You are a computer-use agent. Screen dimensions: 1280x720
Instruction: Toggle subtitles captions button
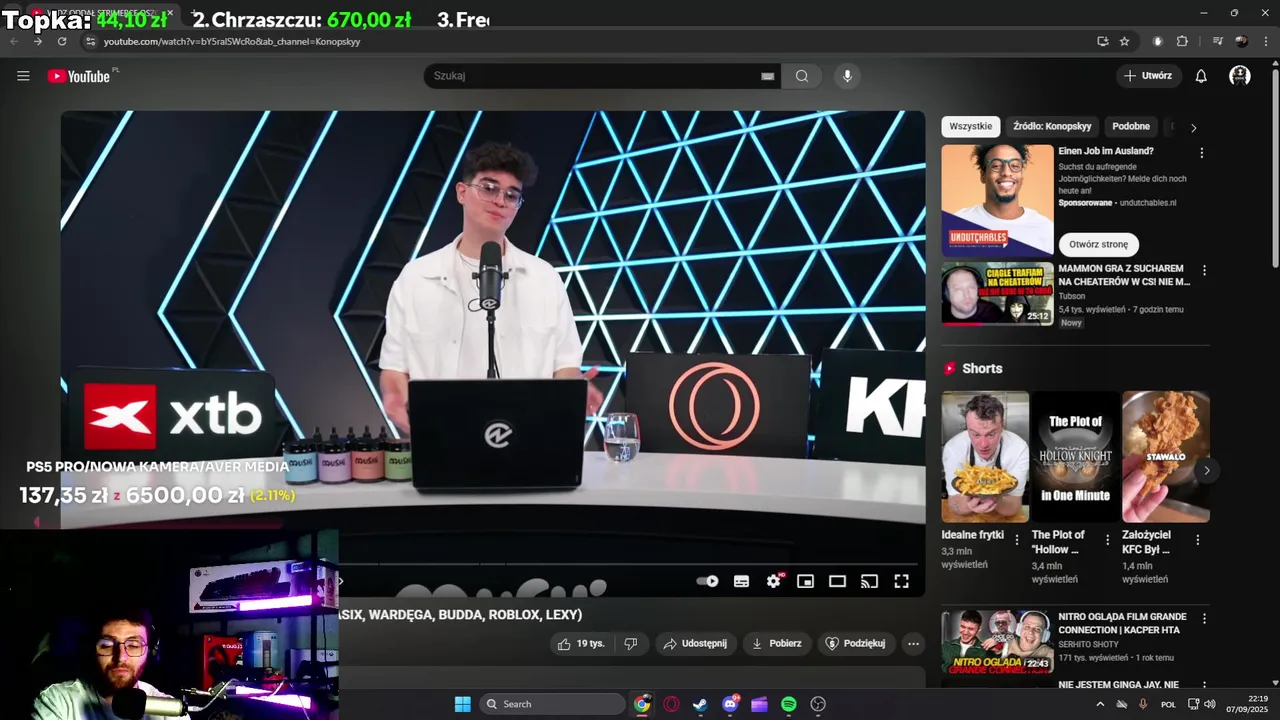tap(741, 581)
